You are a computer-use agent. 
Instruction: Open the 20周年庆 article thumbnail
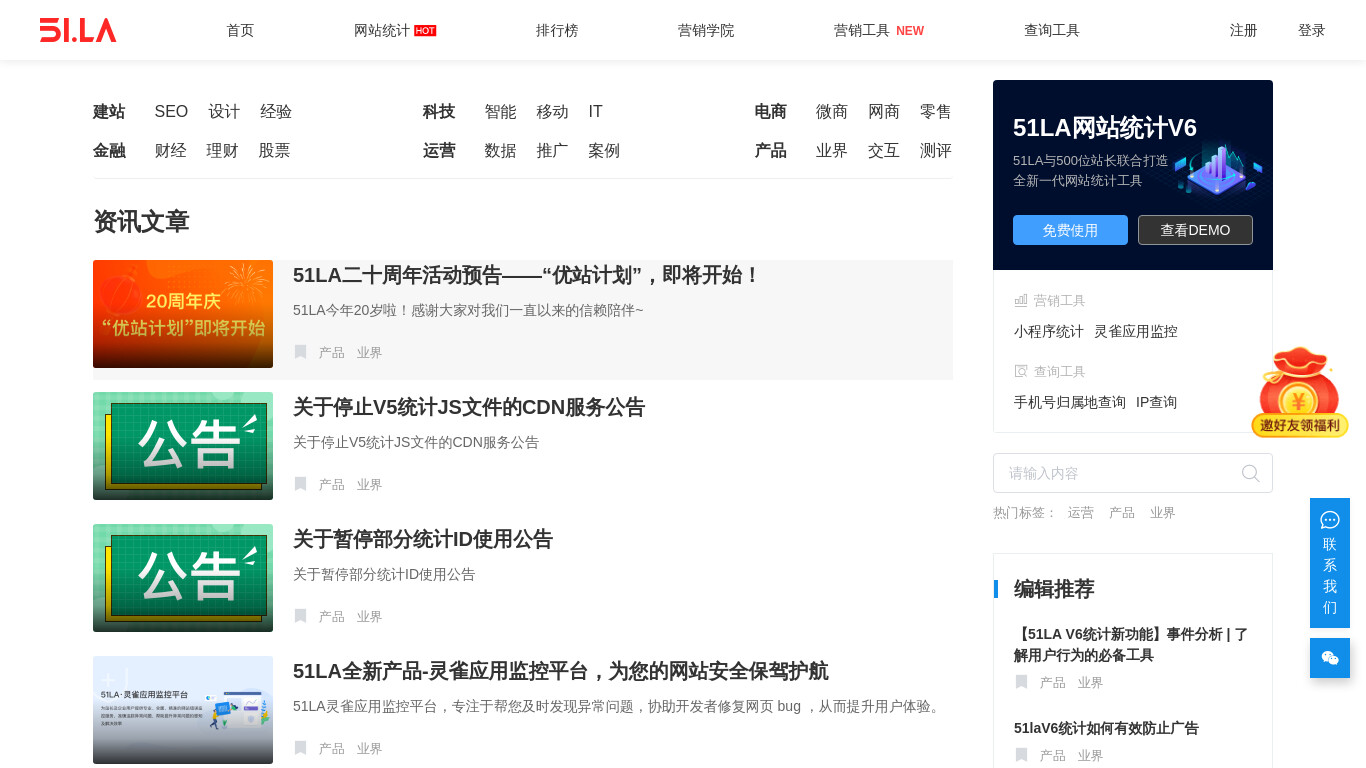pyautogui.click(x=183, y=314)
